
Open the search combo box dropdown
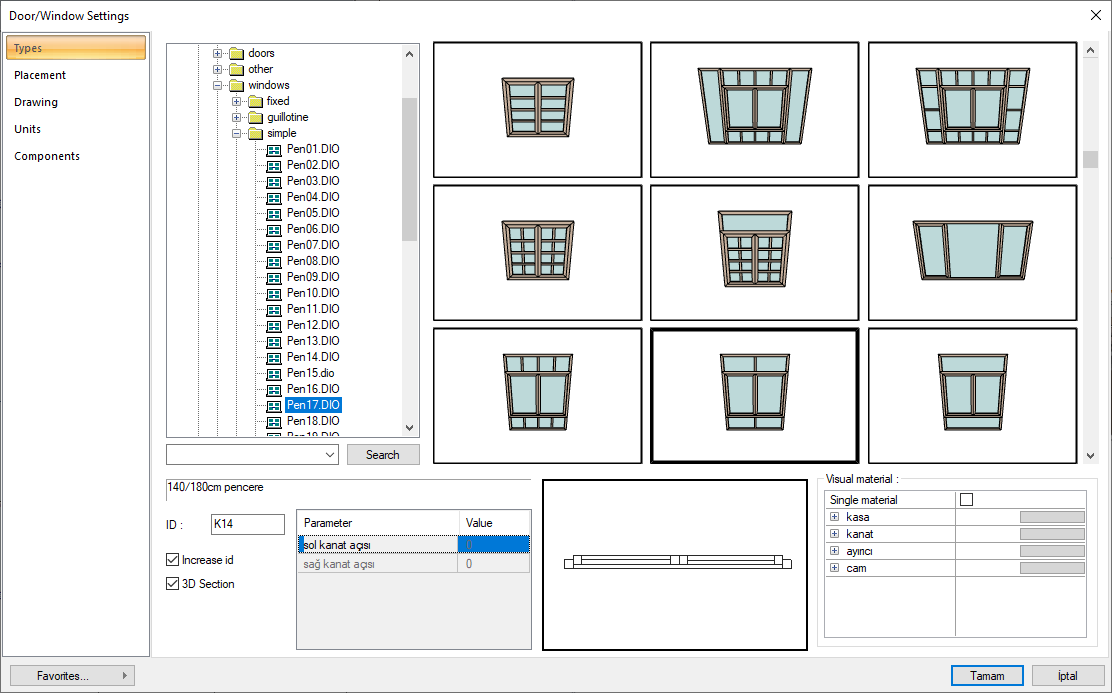(x=331, y=455)
